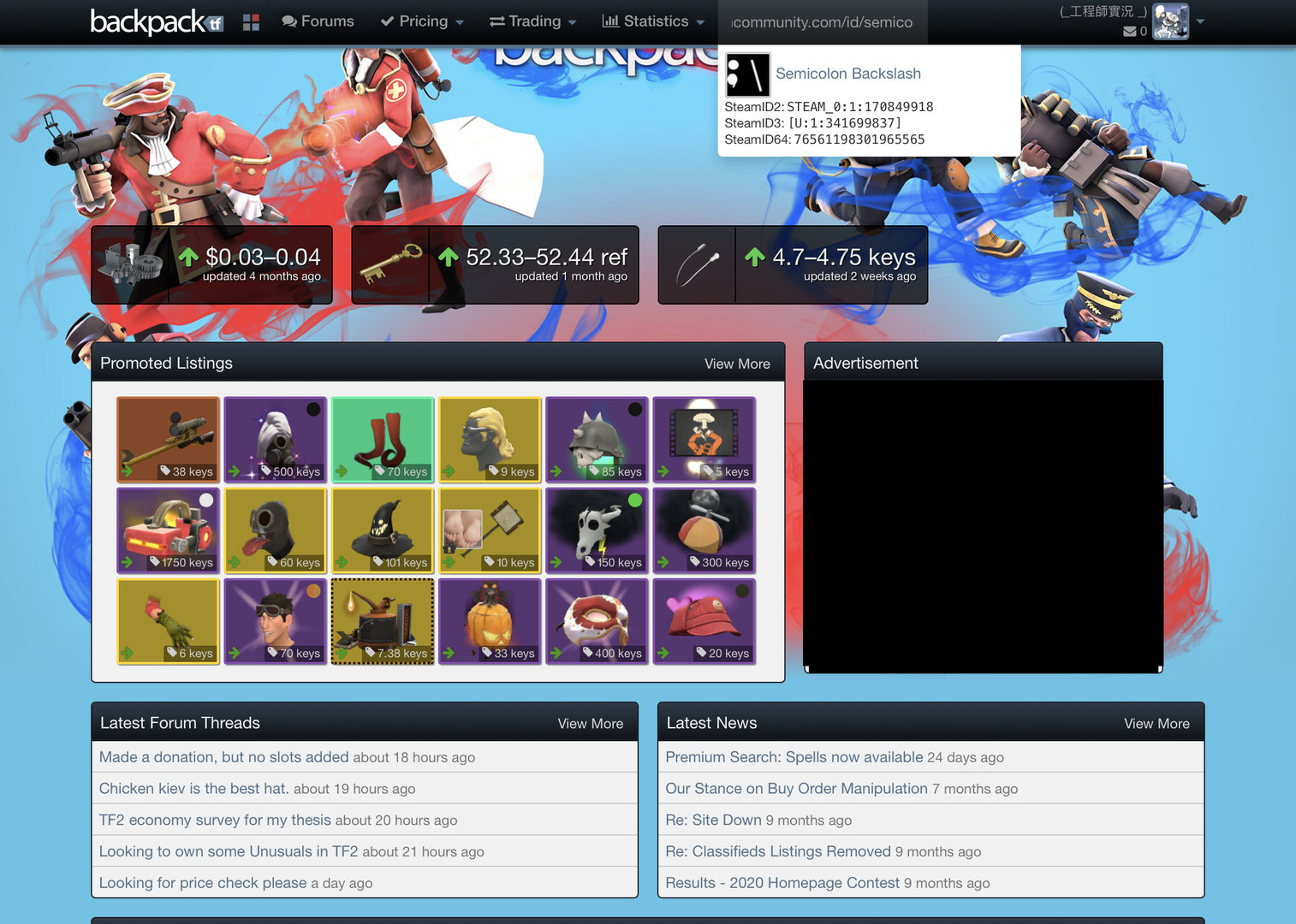This screenshot has height=924, width=1296.
Task: Open the Semicolon Backslash profile link
Action: (x=847, y=74)
